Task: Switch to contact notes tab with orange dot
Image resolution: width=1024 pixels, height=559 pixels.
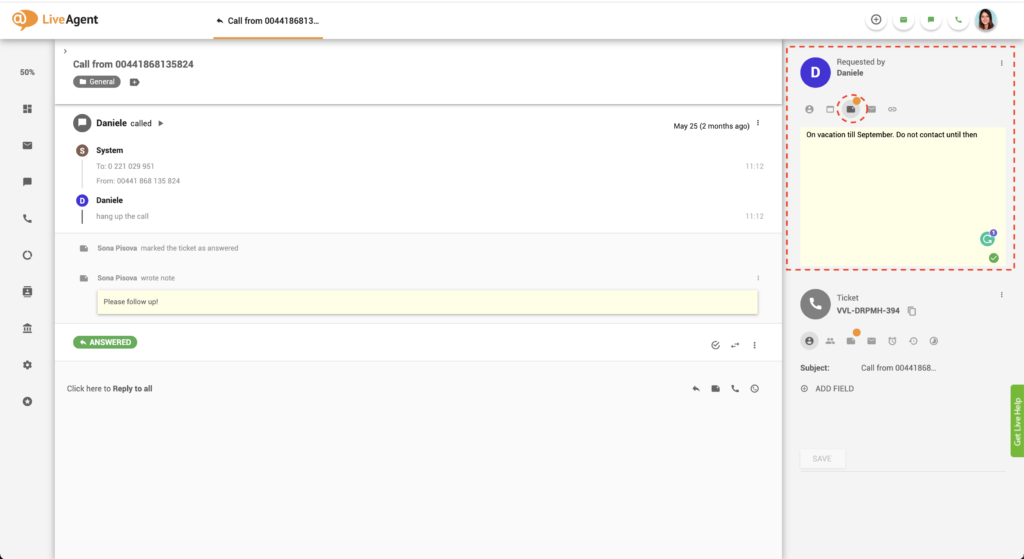Action: [851, 109]
